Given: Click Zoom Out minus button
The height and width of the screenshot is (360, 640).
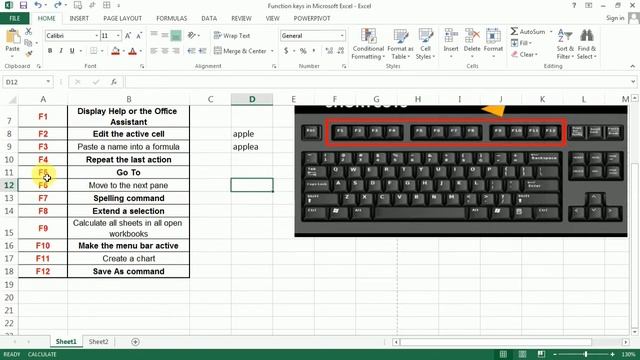Looking at the screenshot, I should pos(555,354).
